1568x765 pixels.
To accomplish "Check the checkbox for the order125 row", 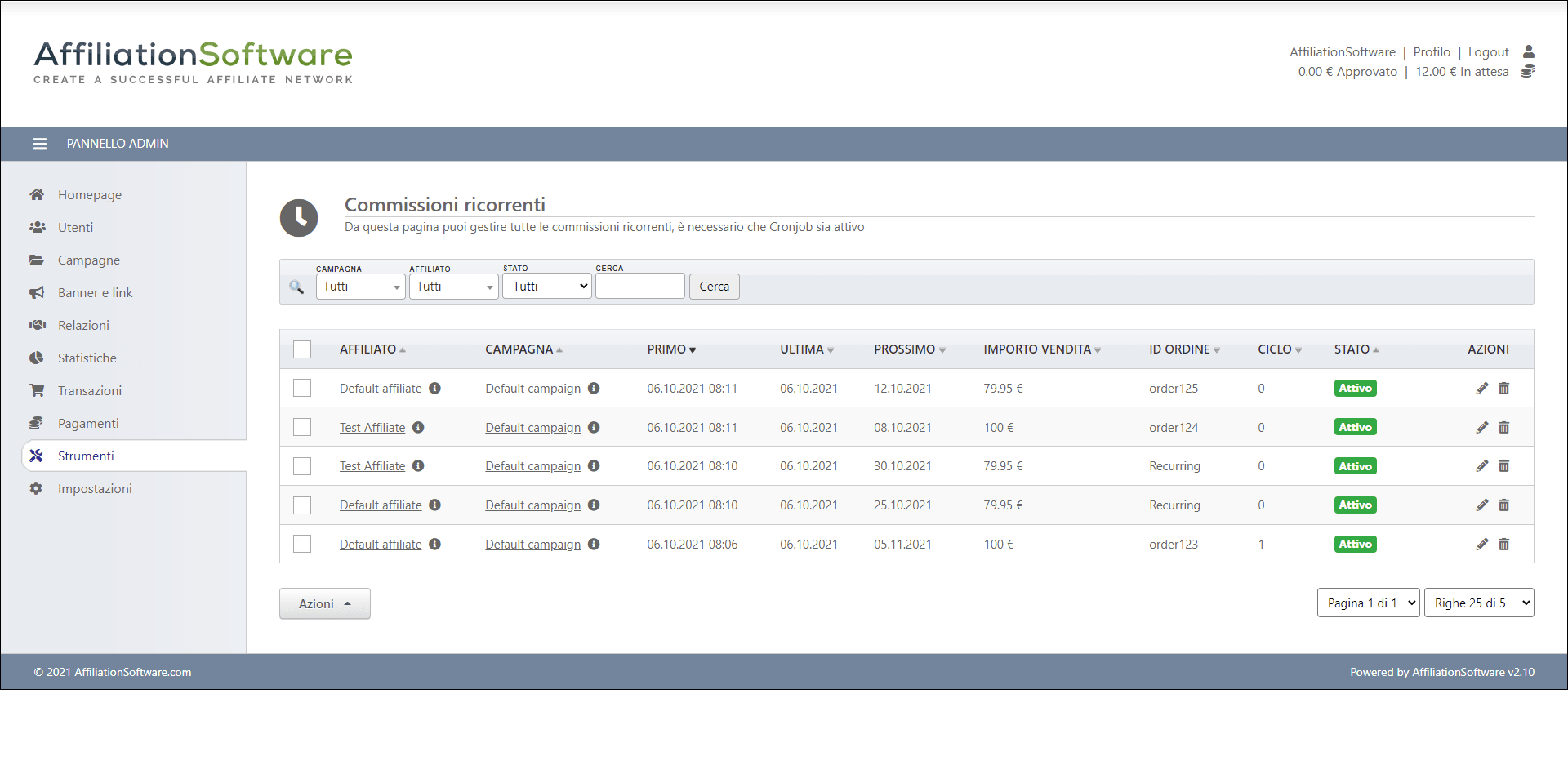I will click(x=302, y=389).
